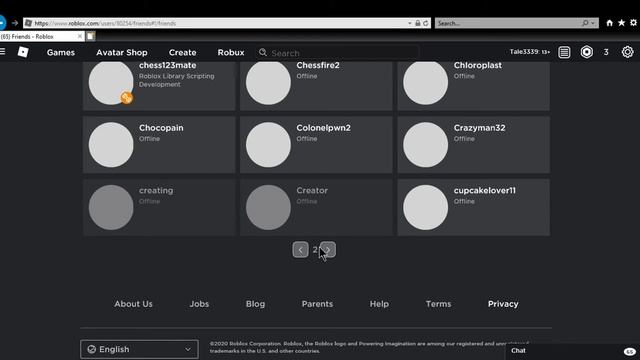Open a new browser tab

(91, 36)
